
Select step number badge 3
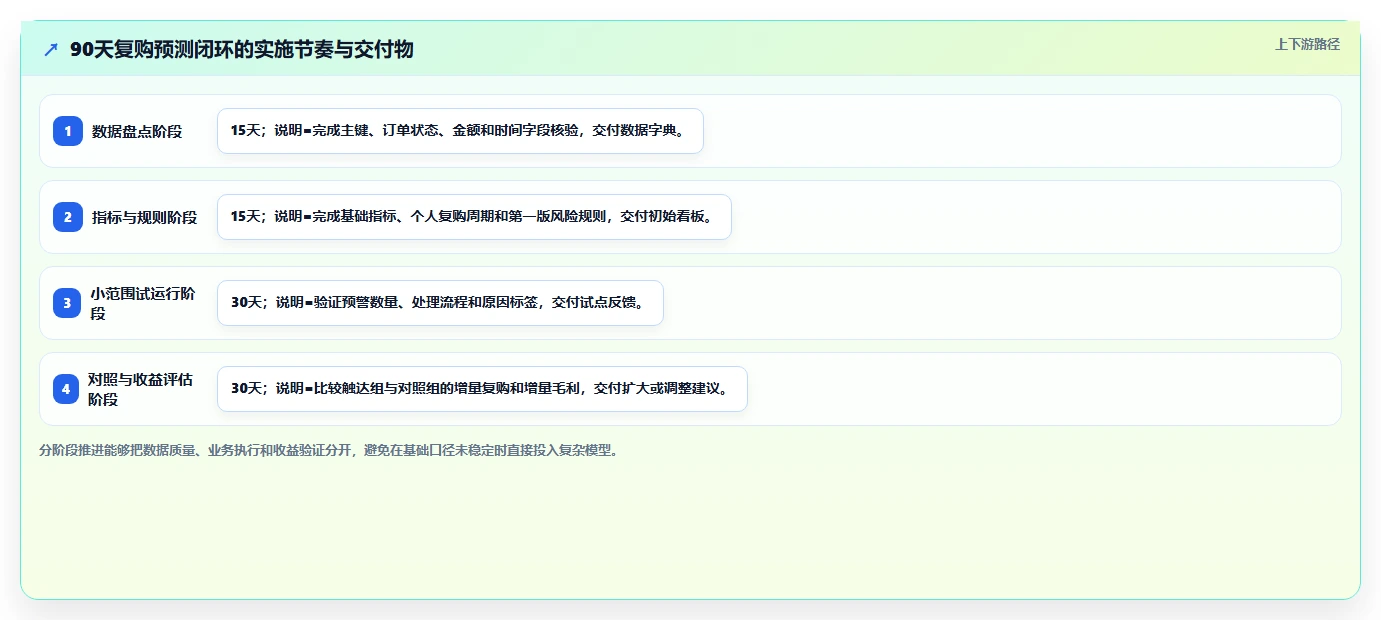pyautogui.click(x=68, y=303)
